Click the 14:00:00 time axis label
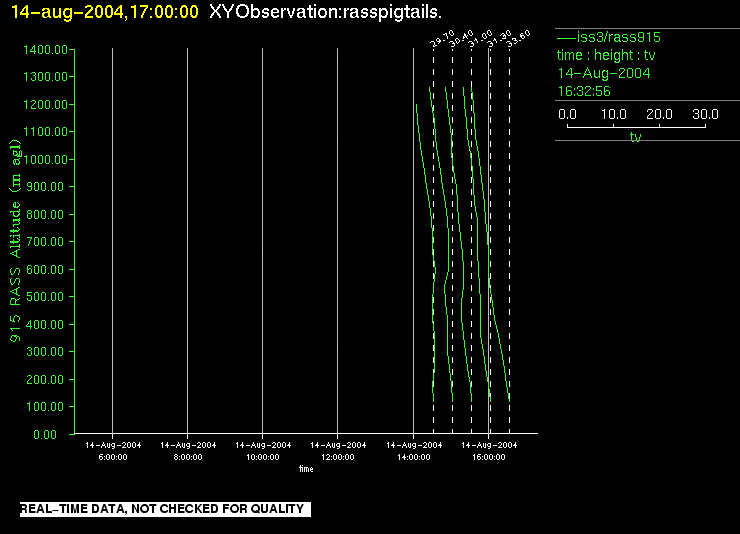The image size is (740, 534). coord(414,457)
